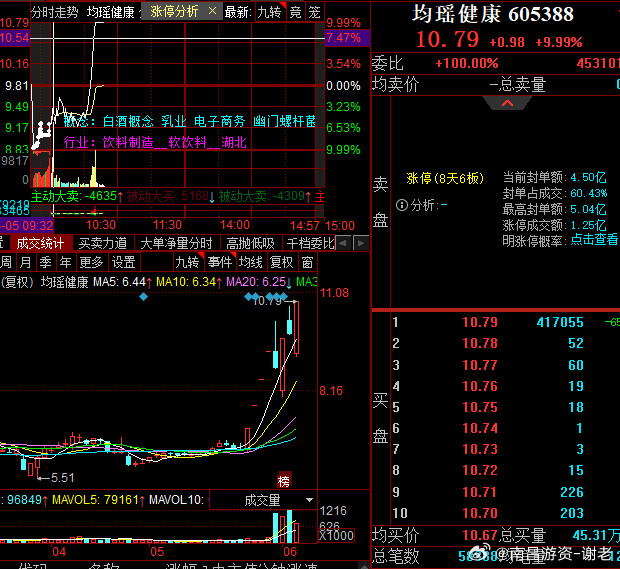The height and width of the screenshot is (569, 620).
Task: Switch K-line to weekly 周 period
Action: [6, 262]
